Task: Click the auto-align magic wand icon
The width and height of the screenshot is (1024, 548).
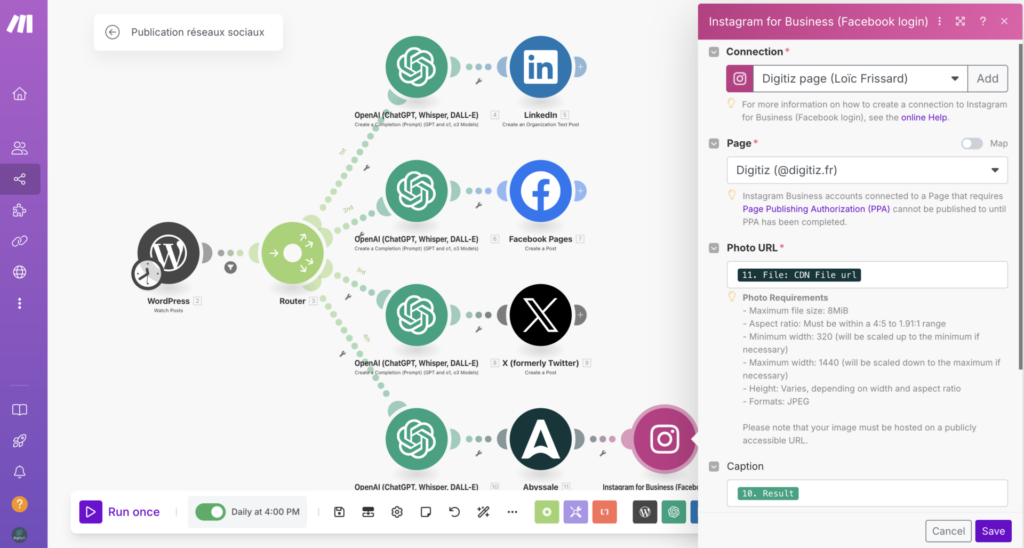Action: pyautogui.click(x=483, y=512)
